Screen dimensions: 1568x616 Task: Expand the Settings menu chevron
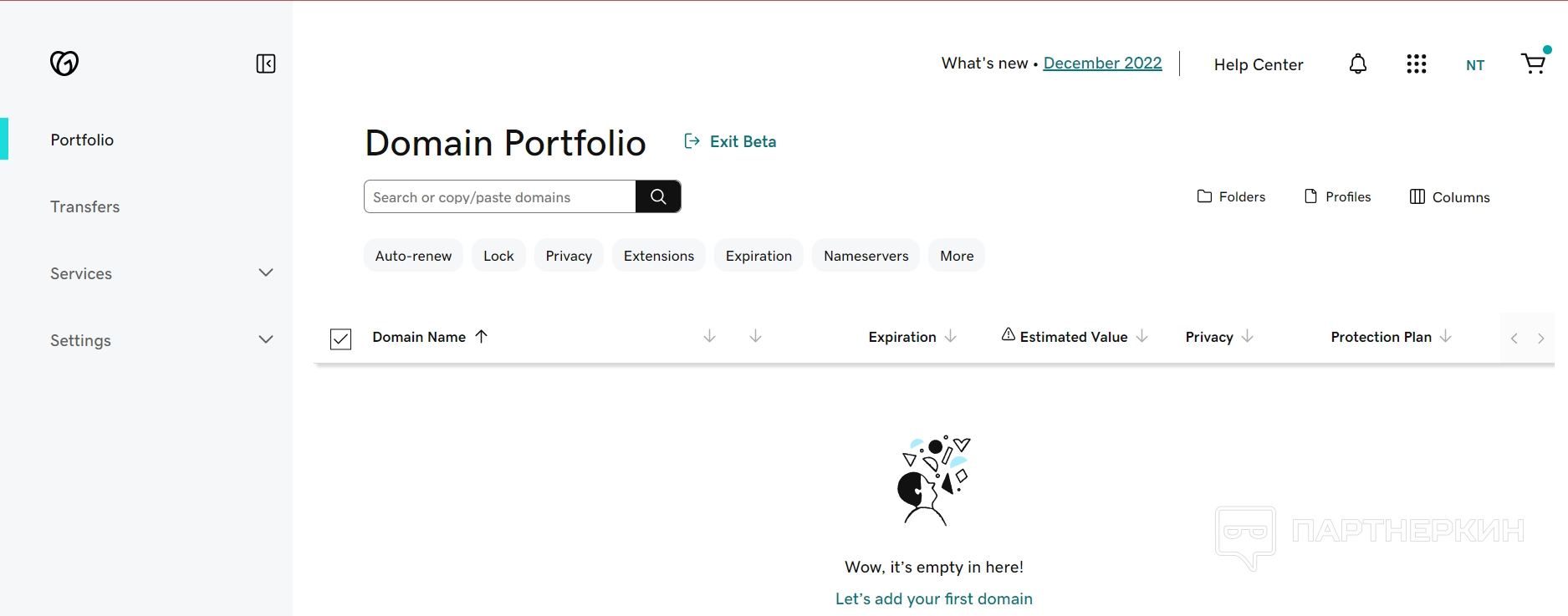point(266,340)
